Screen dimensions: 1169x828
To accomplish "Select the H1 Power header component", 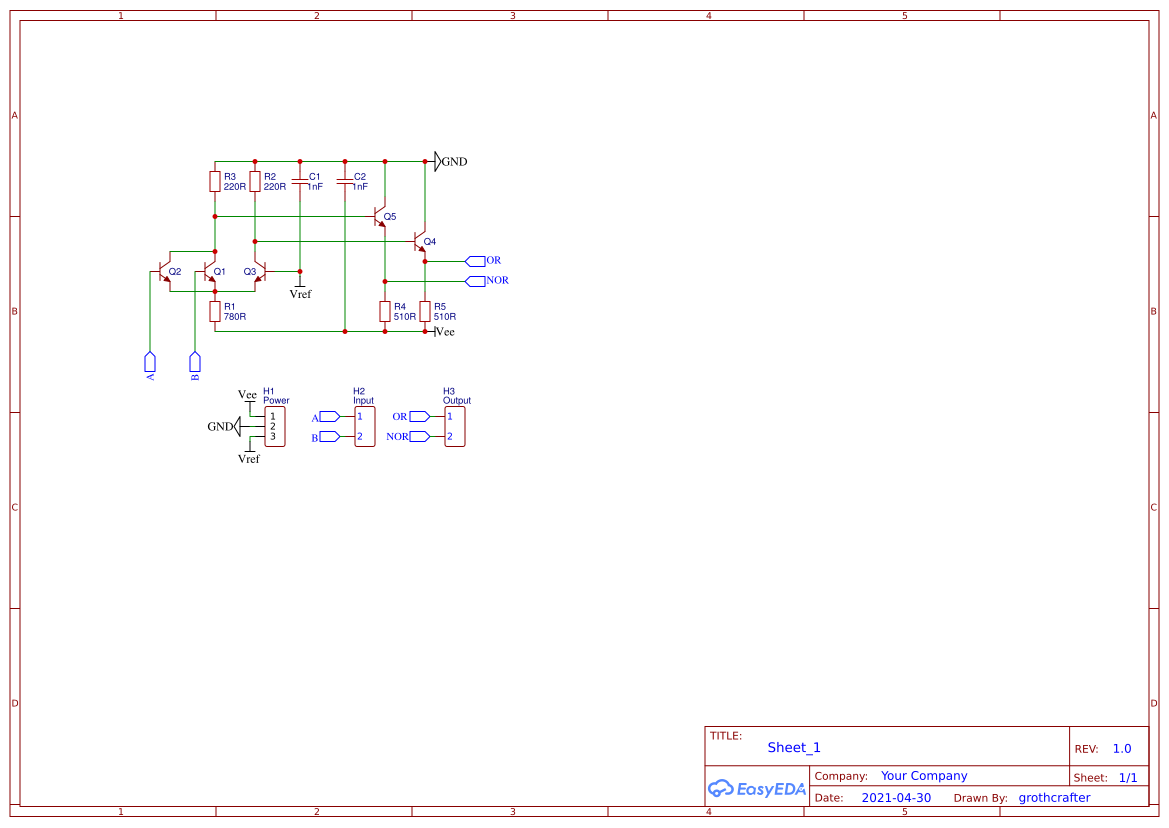I will pos(274,426).
